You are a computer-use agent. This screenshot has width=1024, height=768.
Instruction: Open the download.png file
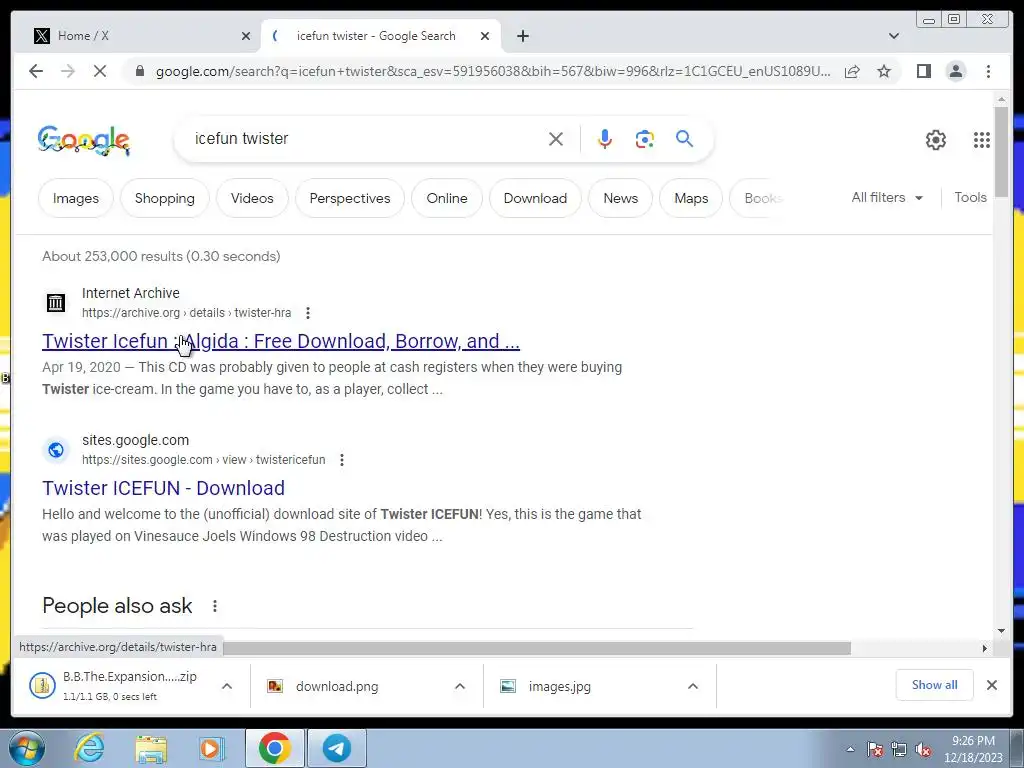click(323, 686)
